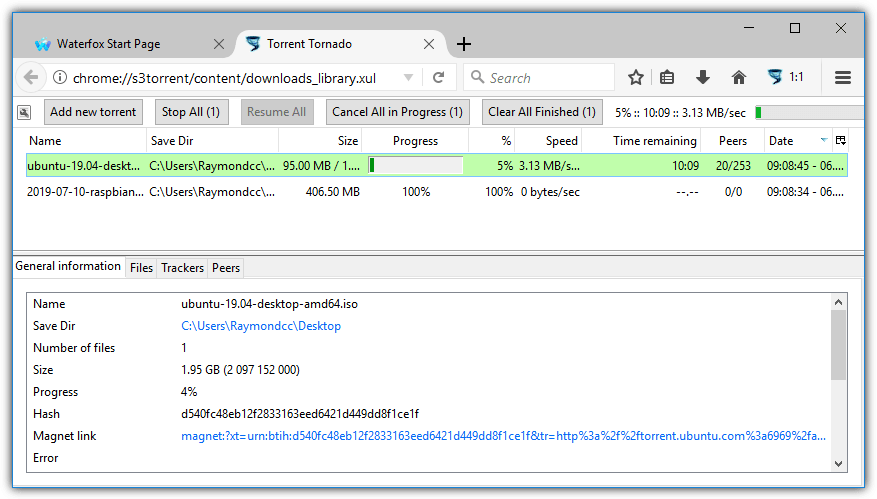Click the 5% :: 10:09 :: 3.13 MB/sec status

pyautogui.click(x=680, y=112)
